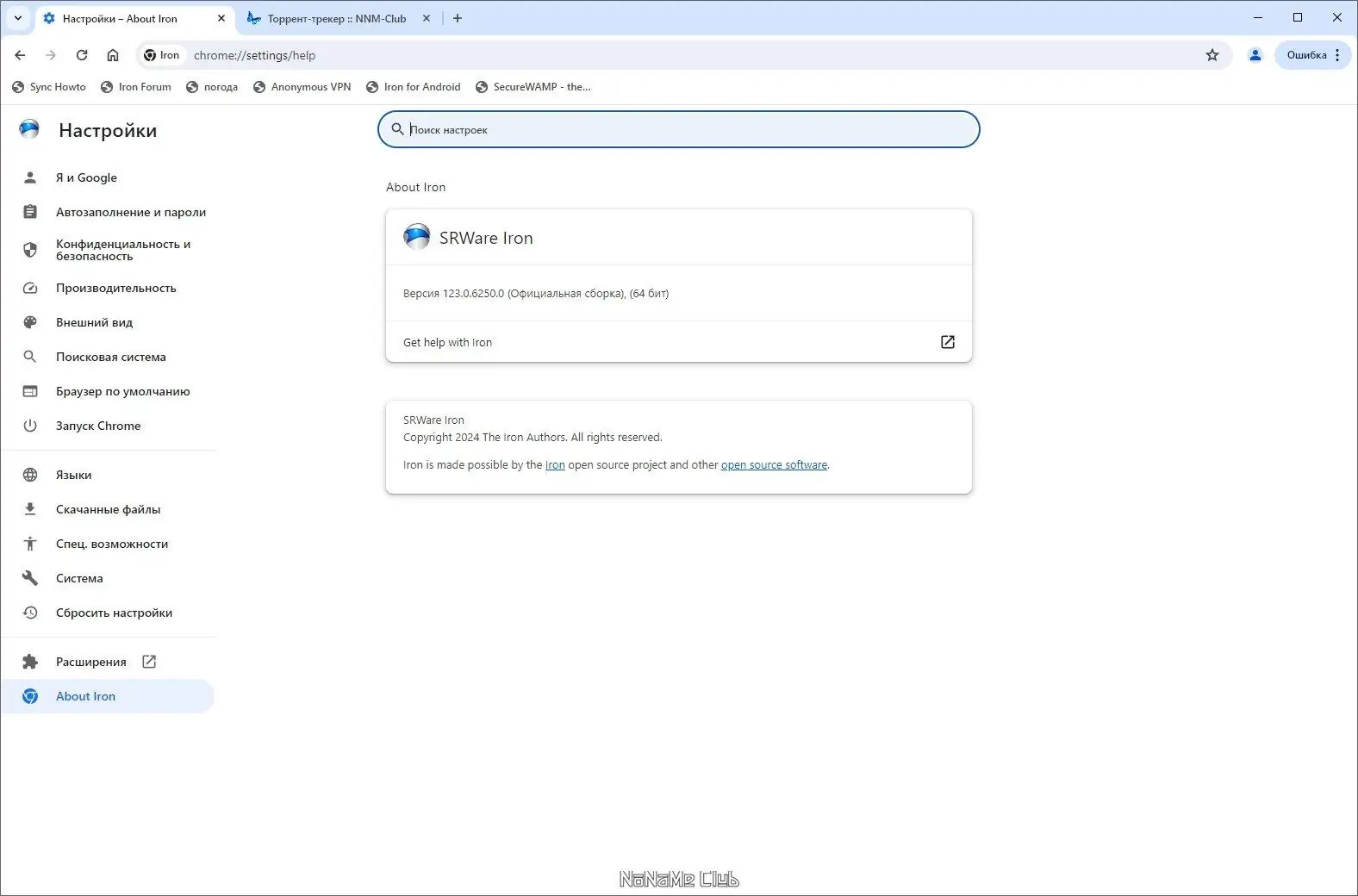
Task: Open the home page button
Action: click(113, 55)
